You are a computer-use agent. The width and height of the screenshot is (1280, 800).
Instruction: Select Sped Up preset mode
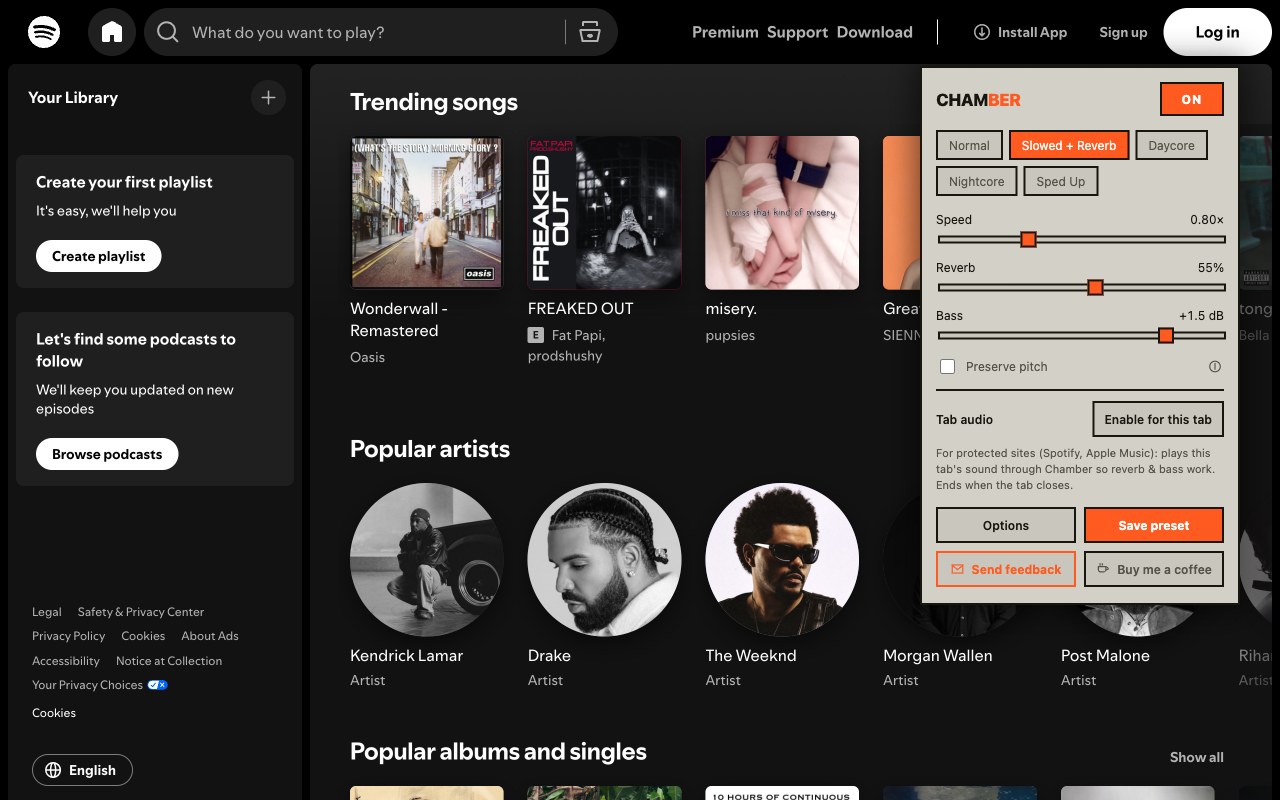pyautogui.click(x=1060, y=181)
